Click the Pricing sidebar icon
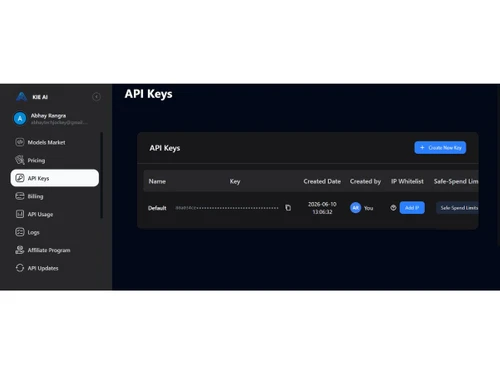 20,160
